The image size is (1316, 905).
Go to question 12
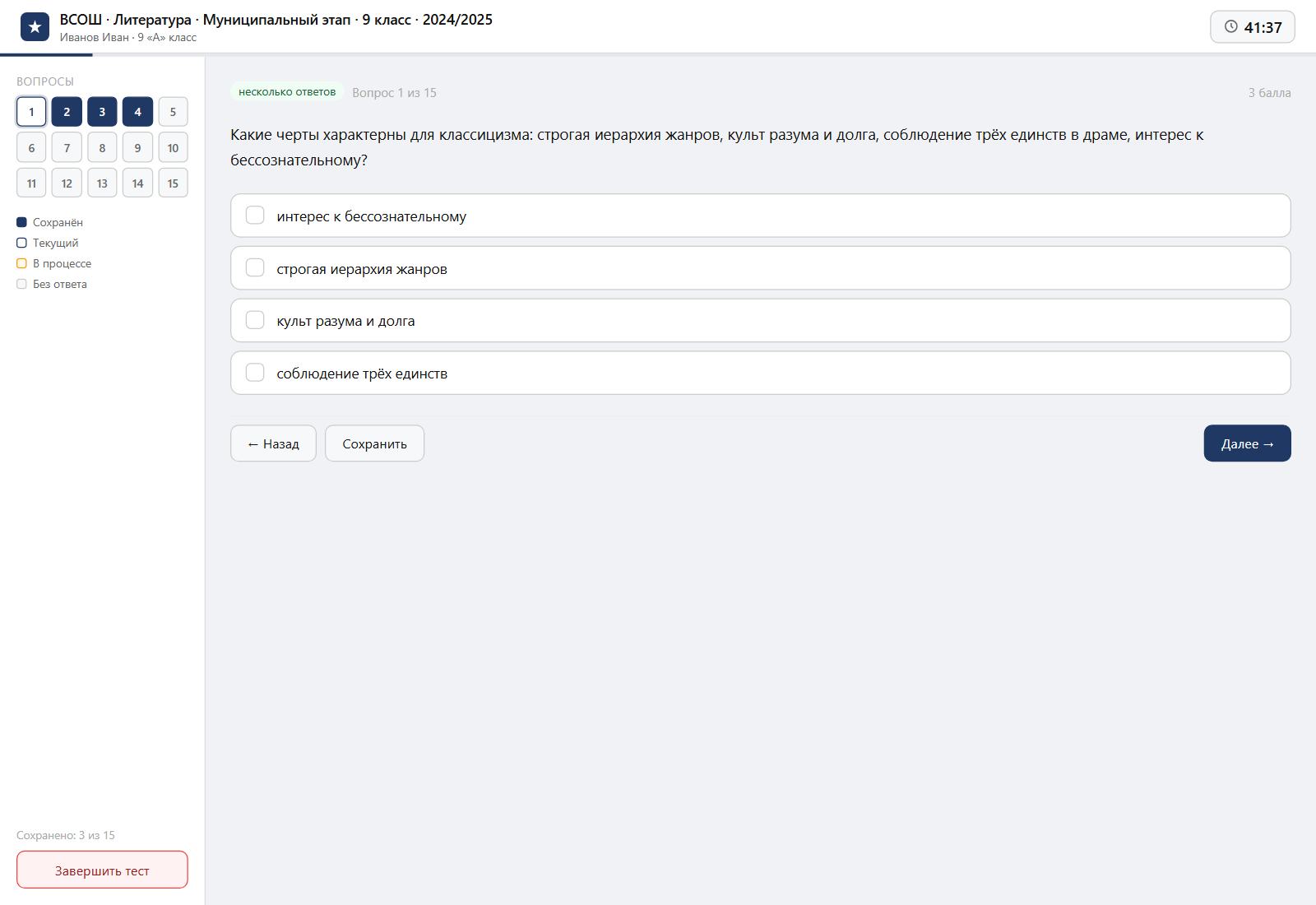pos(67,183)
